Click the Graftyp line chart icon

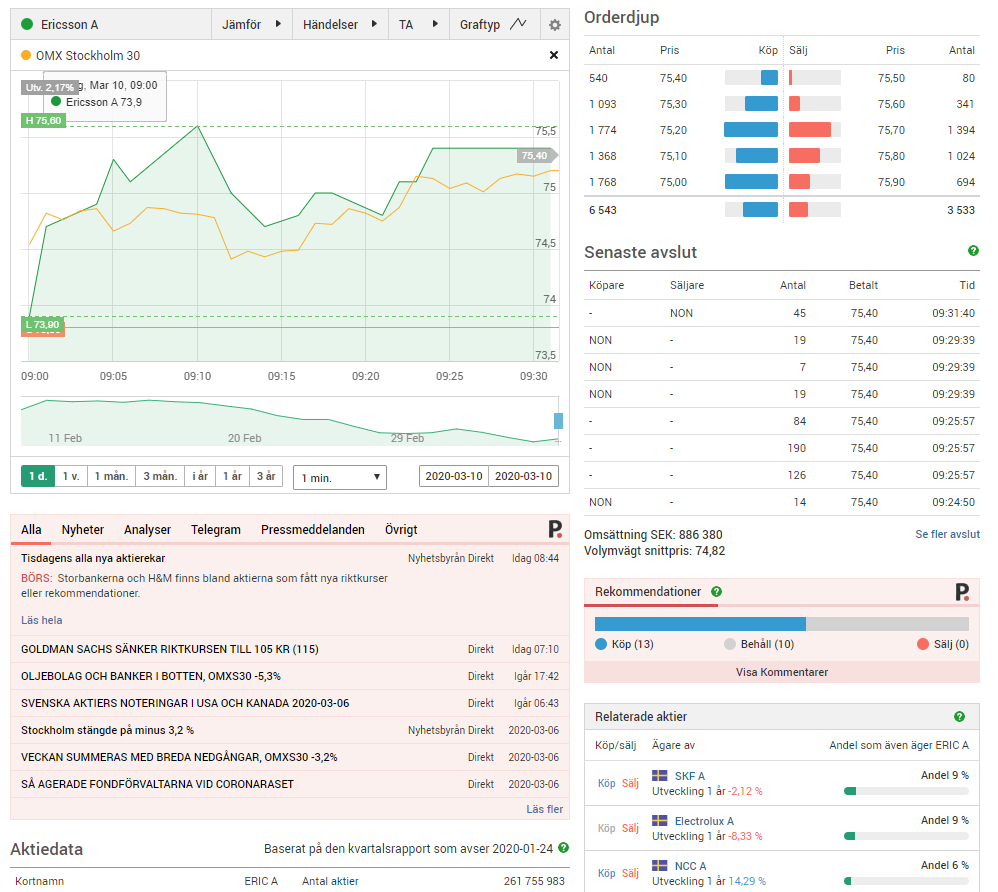(518, 25)
